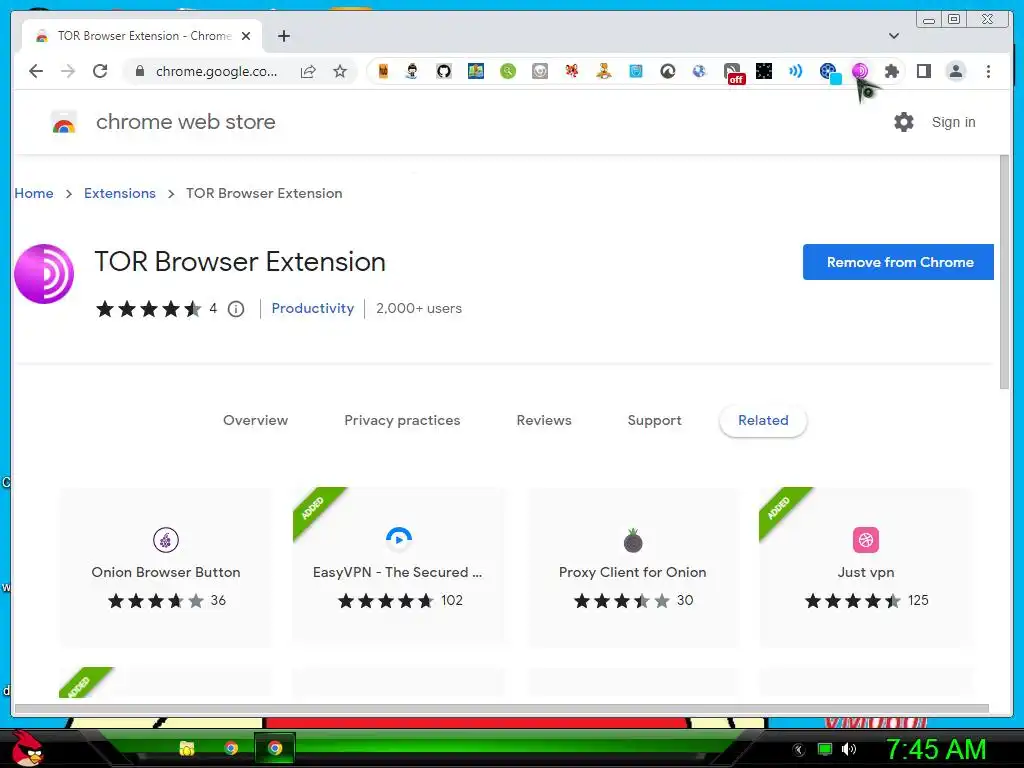This screenshot has width=1024, height=768.
Task: Switch to the Reviews tab
Action: pyautogui.click(x=544, y=421)
